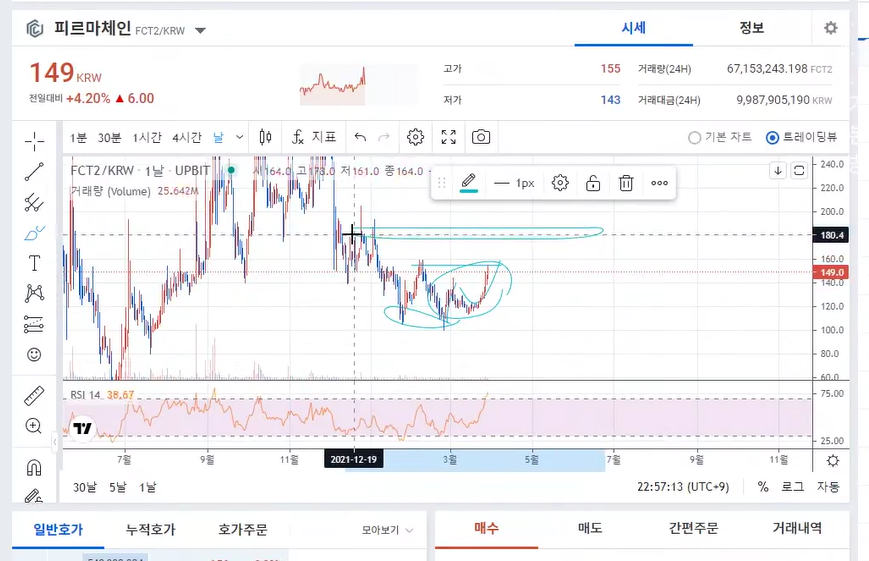Open the candlestick chart type selector

point(265,137)
